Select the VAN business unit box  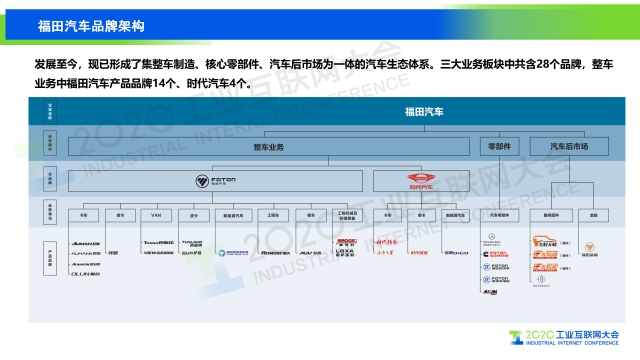[x=156, y=216]
